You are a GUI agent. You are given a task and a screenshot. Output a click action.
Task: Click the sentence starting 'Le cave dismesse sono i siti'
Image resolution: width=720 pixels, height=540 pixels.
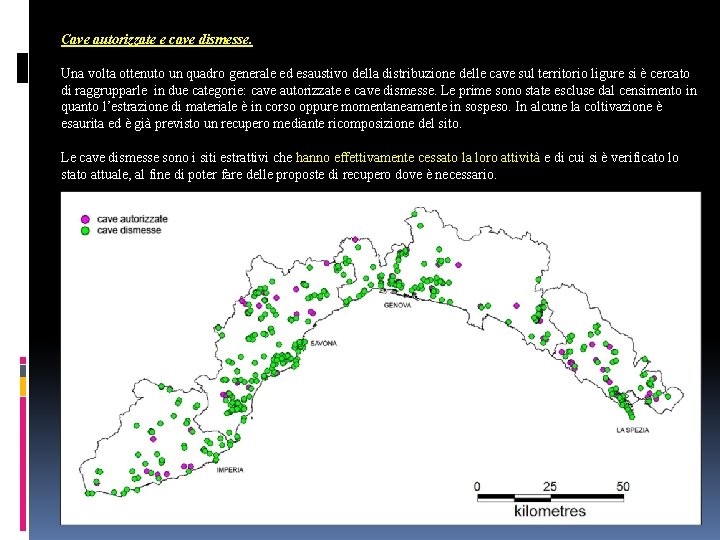370,166
